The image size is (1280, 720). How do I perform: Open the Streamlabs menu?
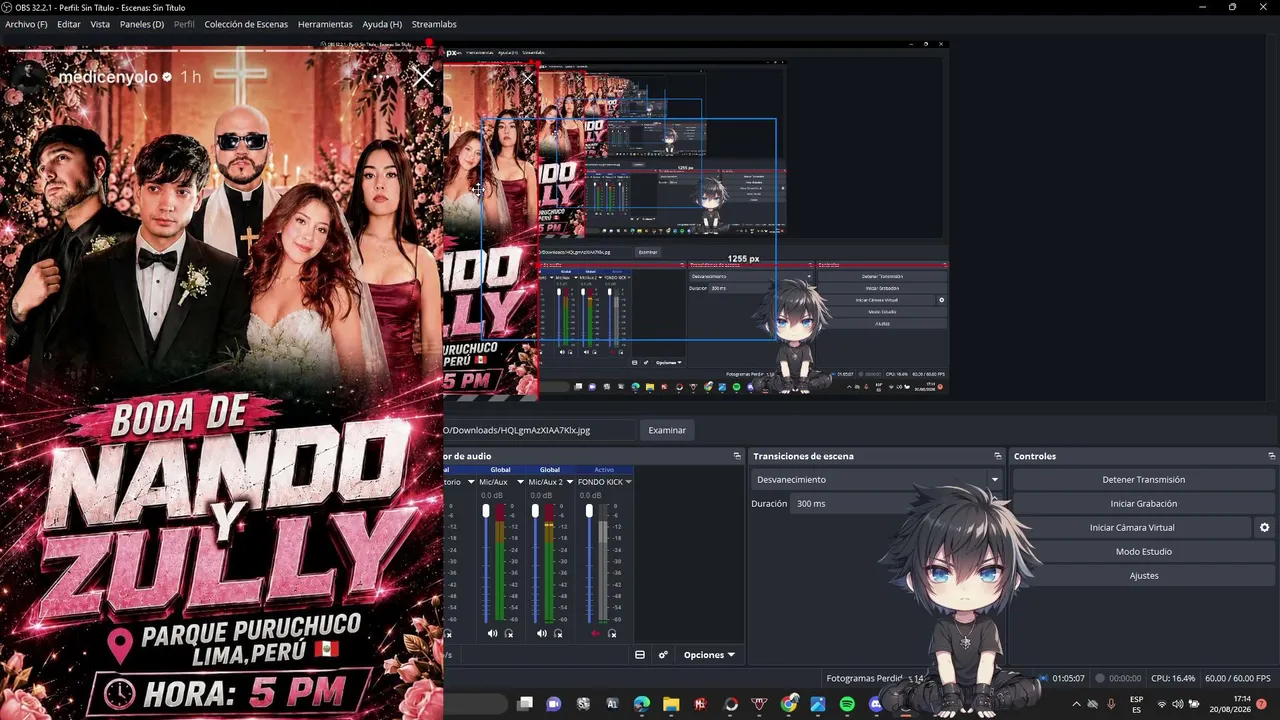(x=434, y=24)
